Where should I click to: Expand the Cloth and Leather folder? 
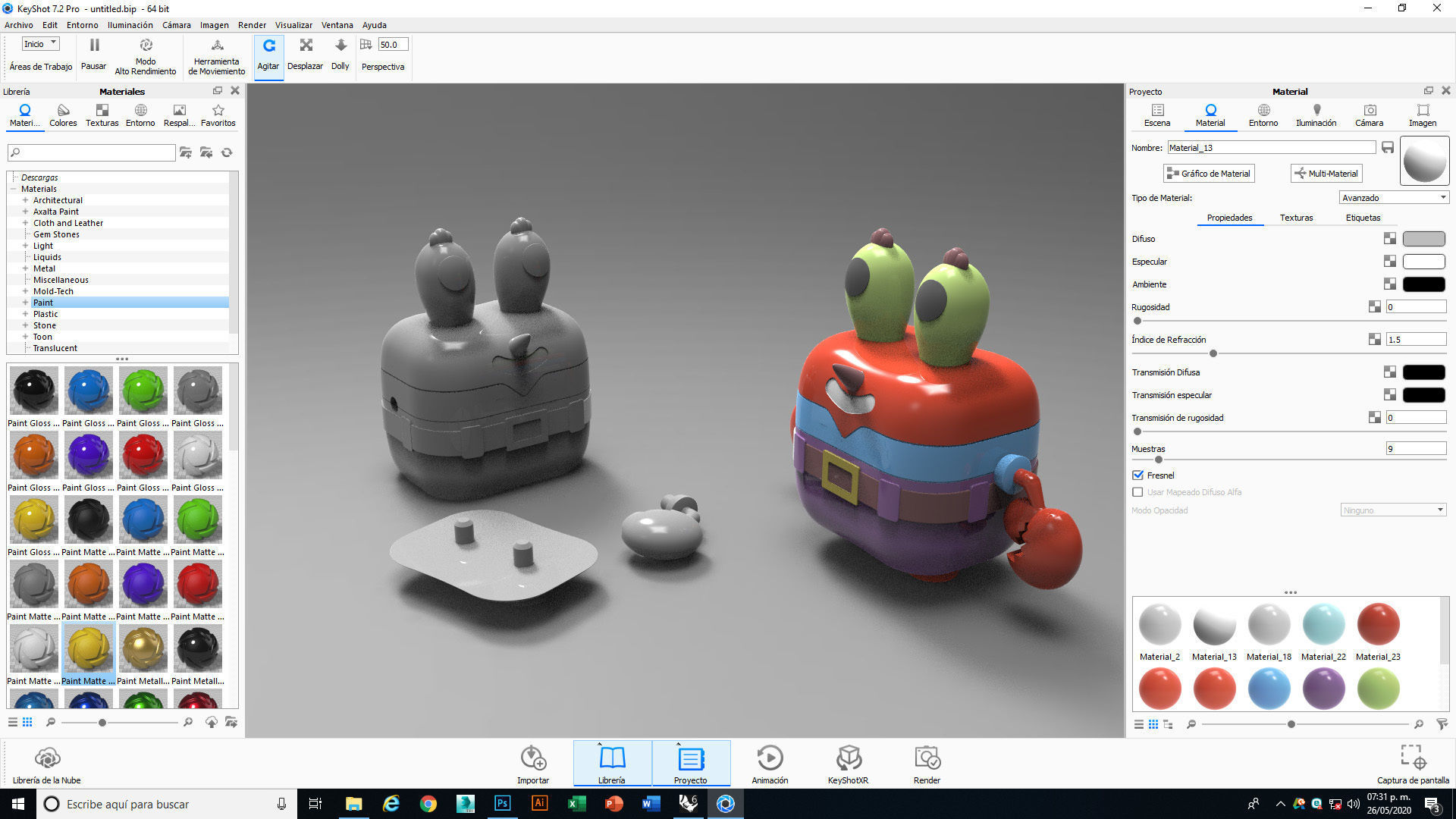point(25,223)
